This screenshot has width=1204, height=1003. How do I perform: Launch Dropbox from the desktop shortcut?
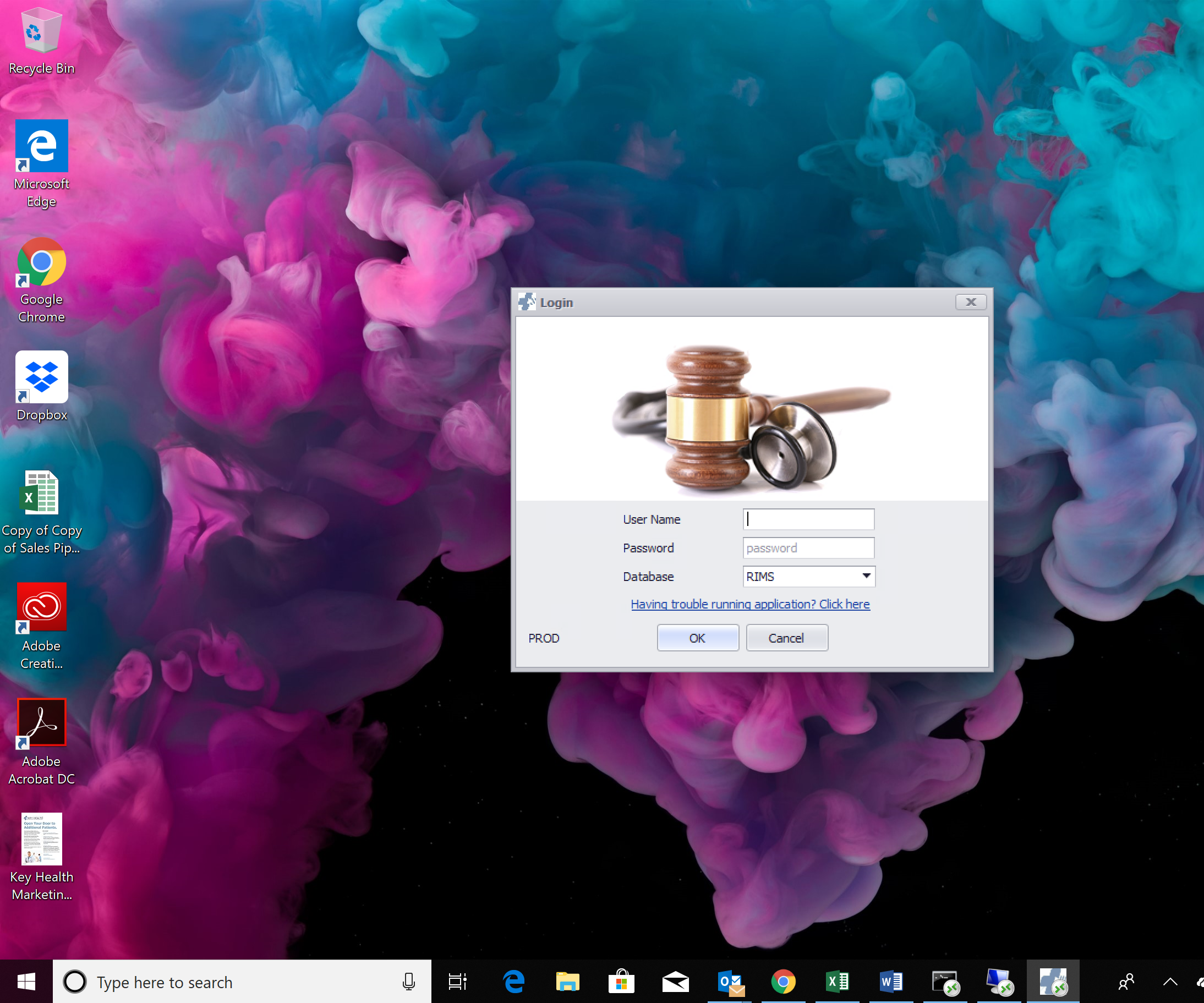click(41, 377)
